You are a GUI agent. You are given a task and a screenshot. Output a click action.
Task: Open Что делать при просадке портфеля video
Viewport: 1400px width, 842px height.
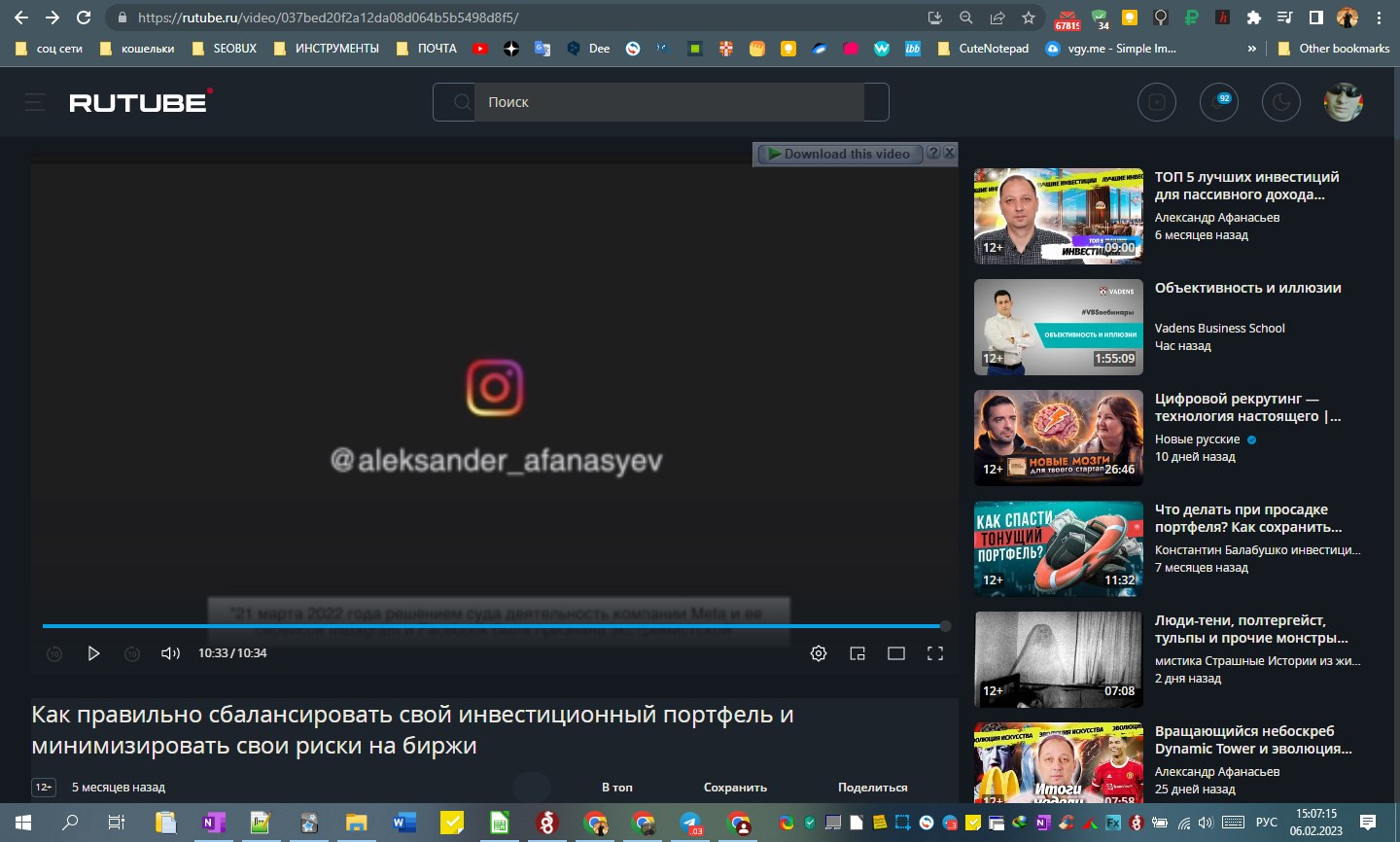(1248, 518)
